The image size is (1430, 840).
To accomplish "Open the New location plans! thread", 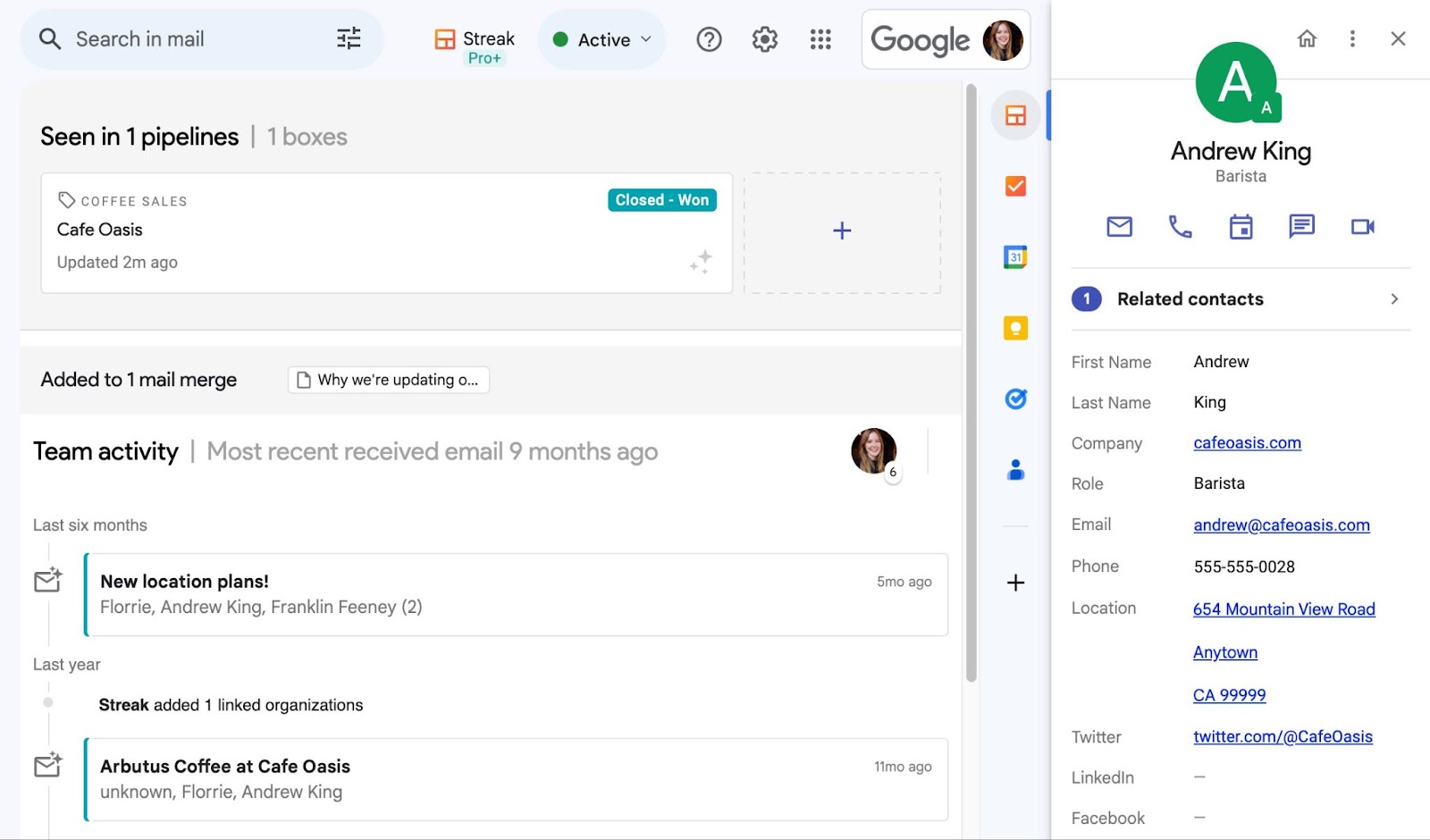I will click(517, 594).
